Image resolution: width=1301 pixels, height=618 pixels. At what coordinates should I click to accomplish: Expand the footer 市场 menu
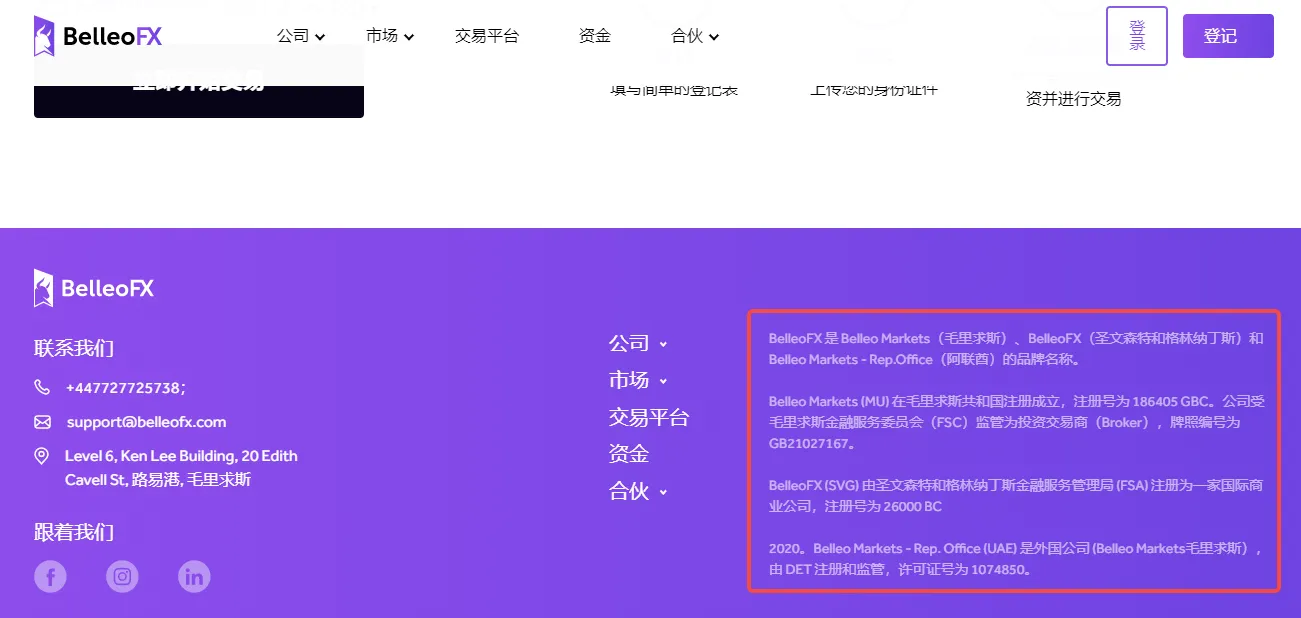pyautogui.click(x=638, y=380)
